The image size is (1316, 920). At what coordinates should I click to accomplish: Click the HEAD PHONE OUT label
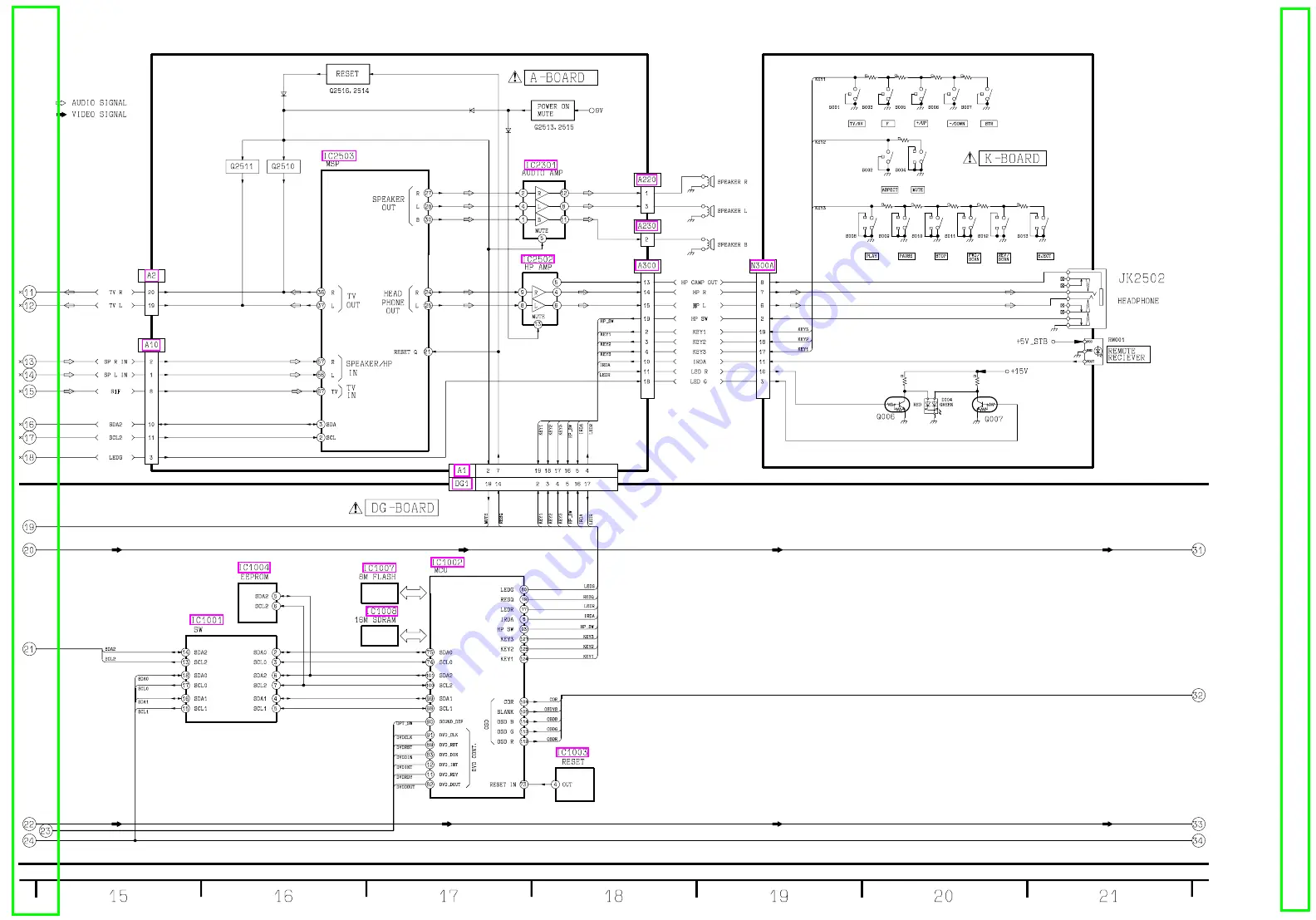[x=393, y=302]
